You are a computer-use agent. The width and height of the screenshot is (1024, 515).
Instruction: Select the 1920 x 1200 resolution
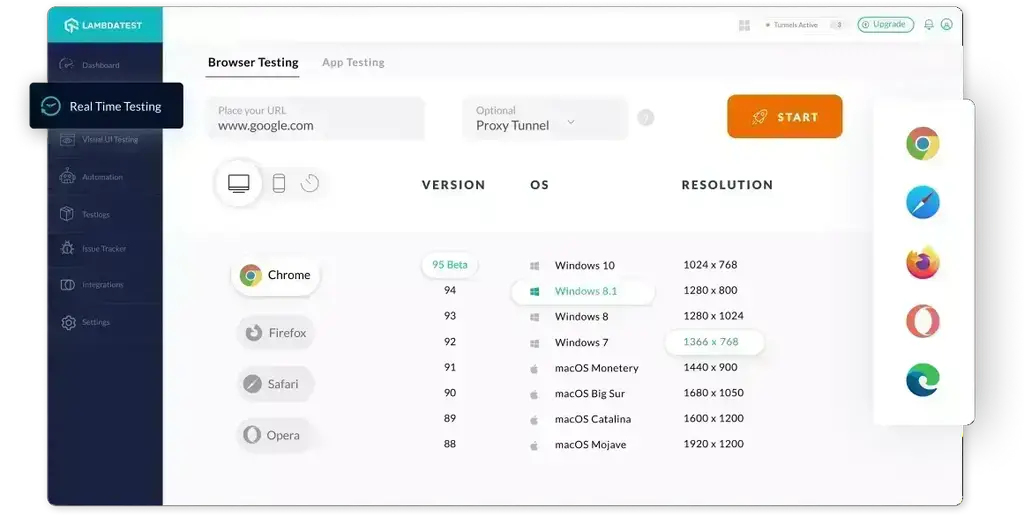pos(713,444)
